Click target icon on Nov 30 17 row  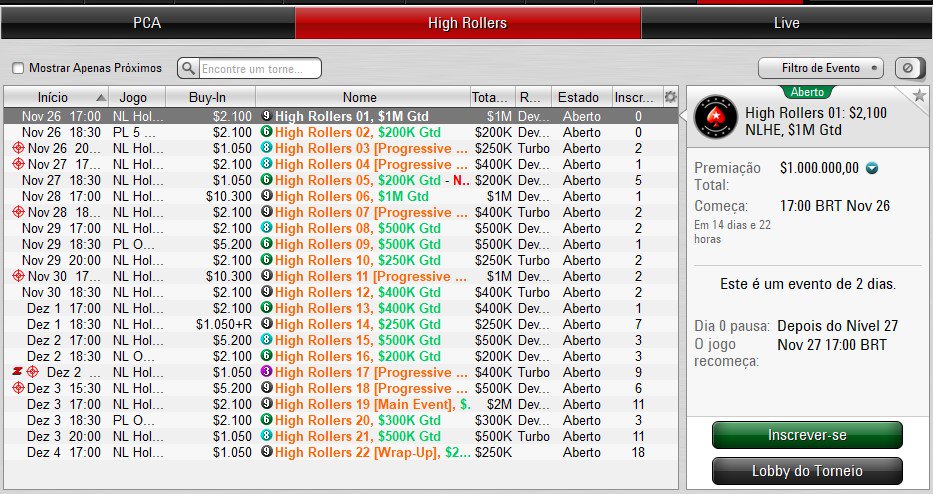click(x=18, y=276)
